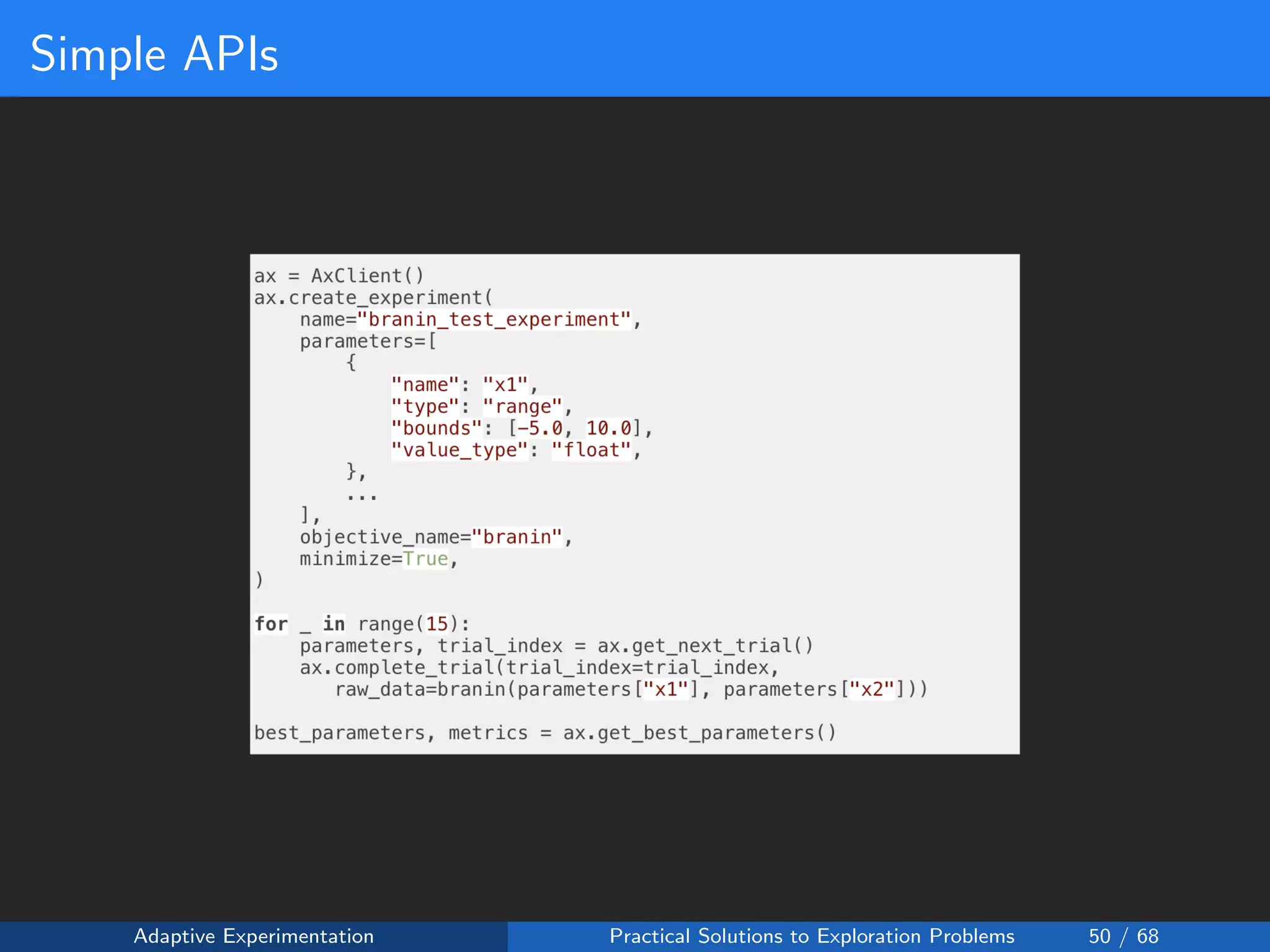Click the 'minimize=True' code line

(x=379, y=559)
